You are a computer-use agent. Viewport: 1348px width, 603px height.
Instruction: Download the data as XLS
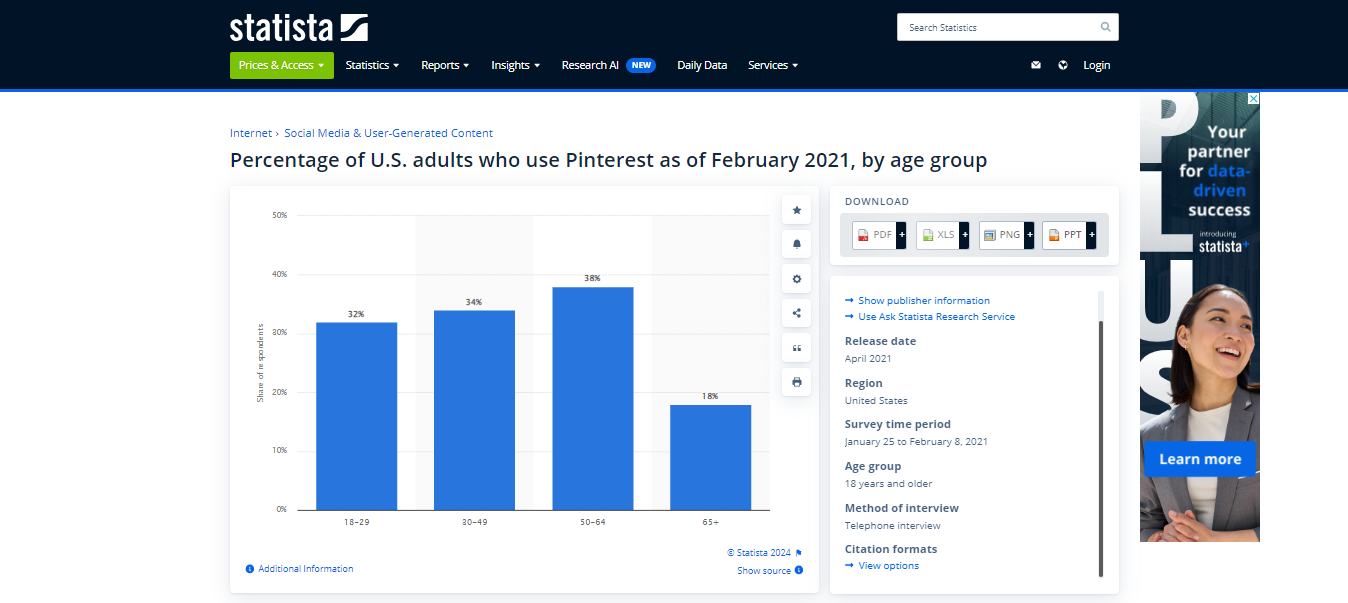[943, 235]
